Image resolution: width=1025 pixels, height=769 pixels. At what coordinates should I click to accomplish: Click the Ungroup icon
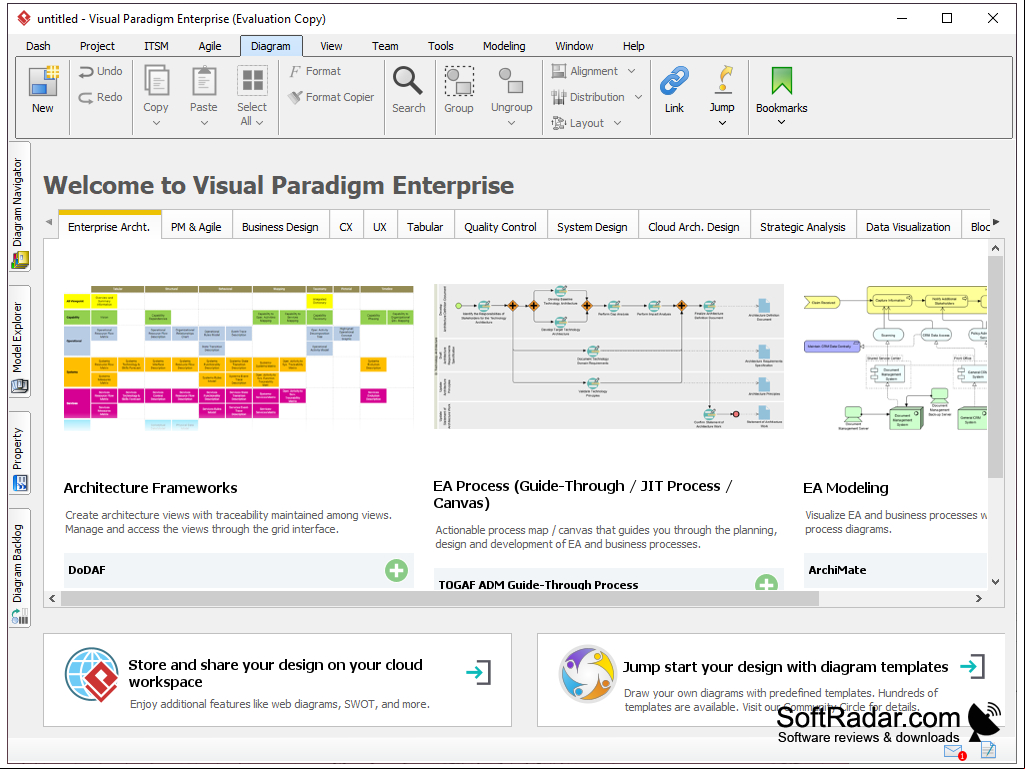pyautogui.click(x=511, y=81)
